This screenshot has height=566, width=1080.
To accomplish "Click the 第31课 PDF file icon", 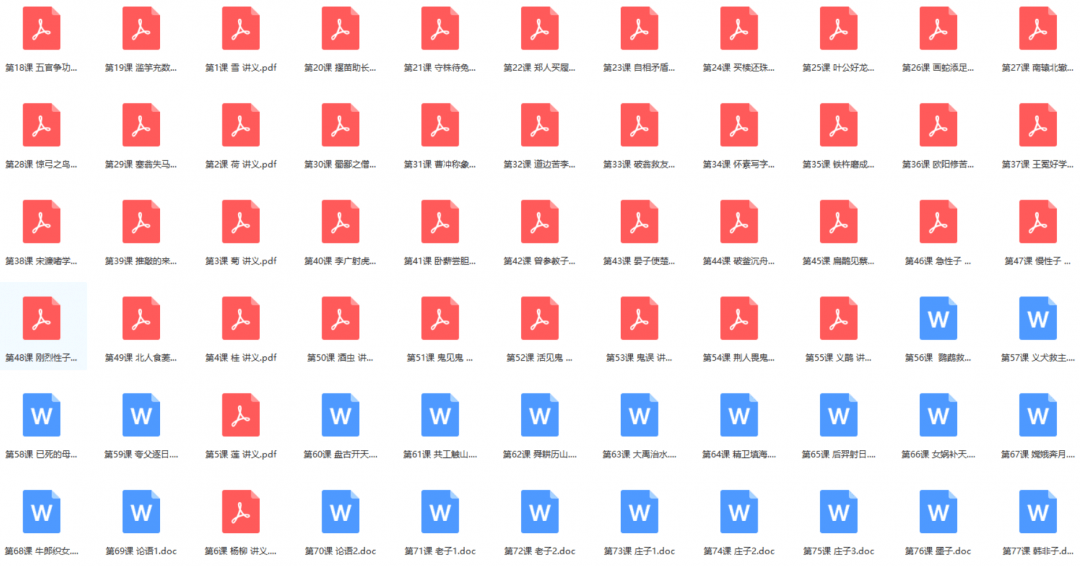I will click(440, 125).
